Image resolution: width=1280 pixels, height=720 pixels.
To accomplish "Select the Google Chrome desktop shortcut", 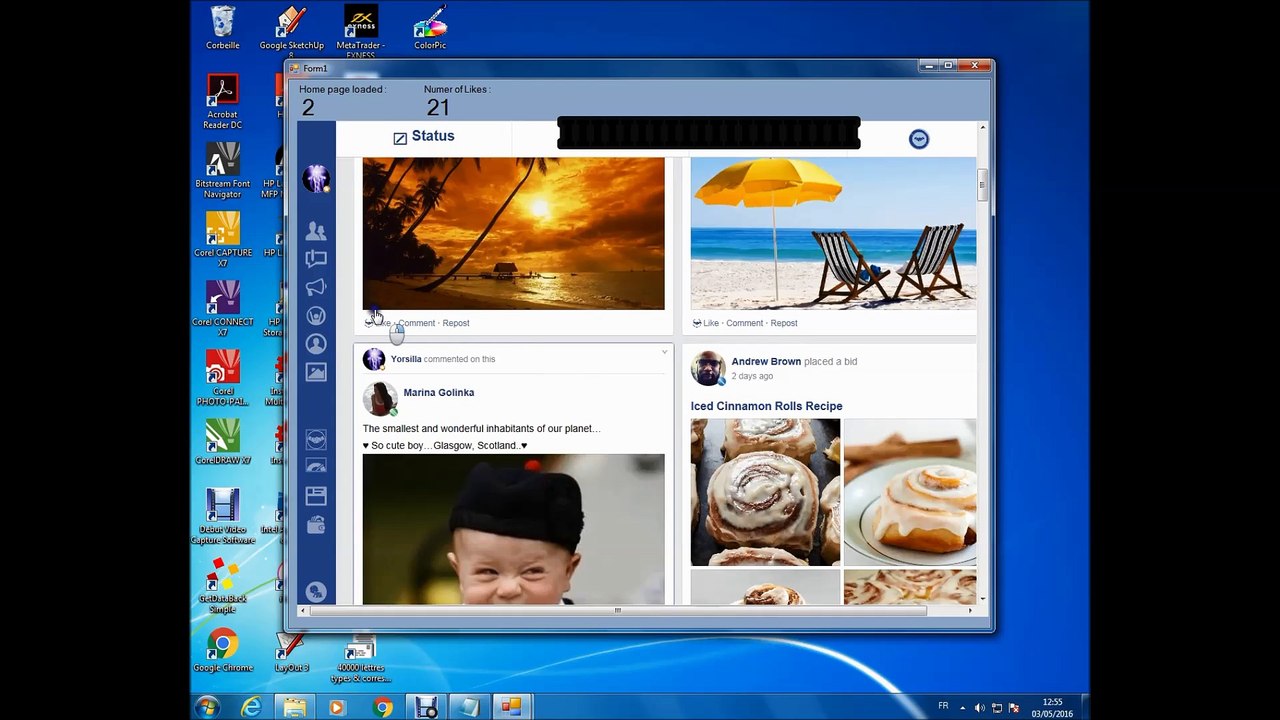I will click(223, 650).
